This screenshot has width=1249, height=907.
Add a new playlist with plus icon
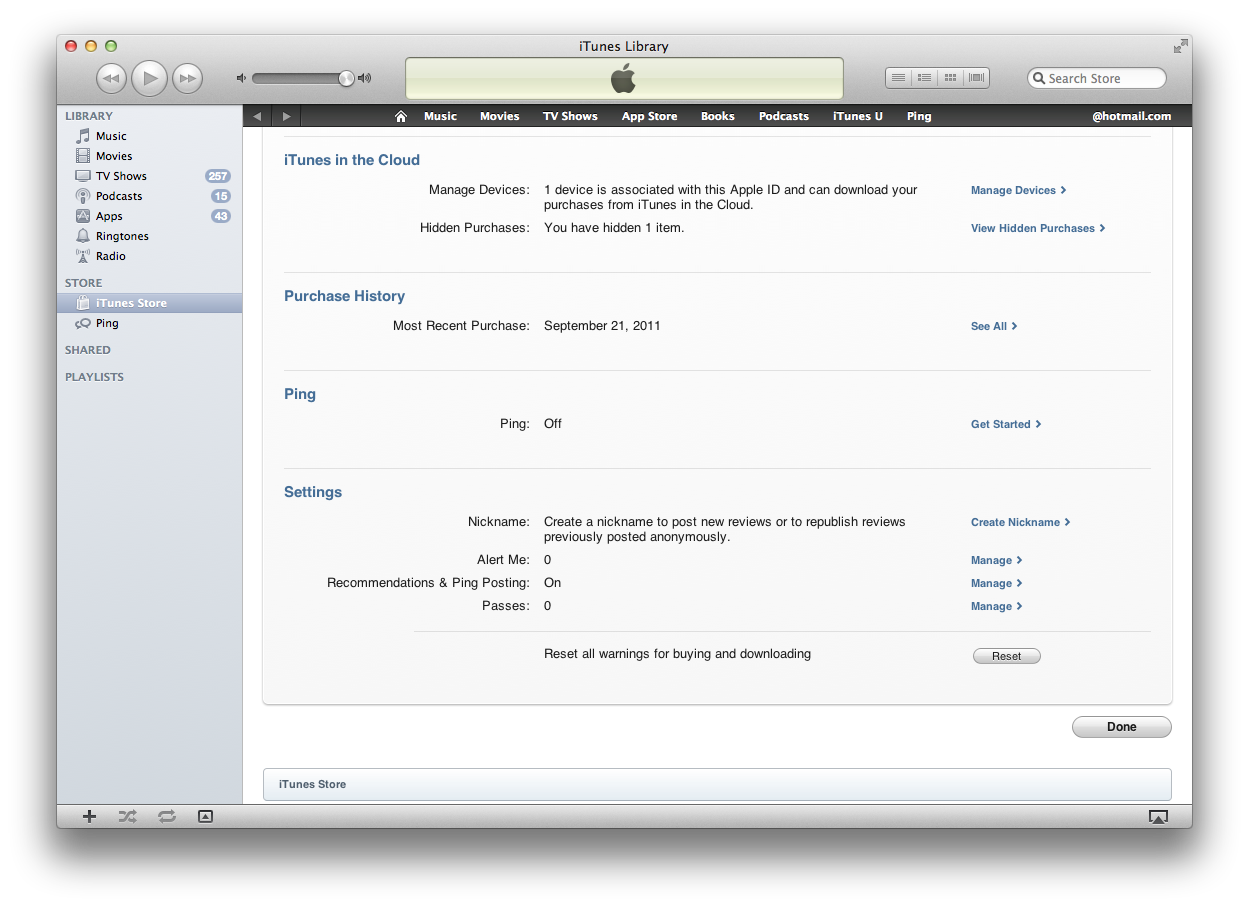point(89,816)
